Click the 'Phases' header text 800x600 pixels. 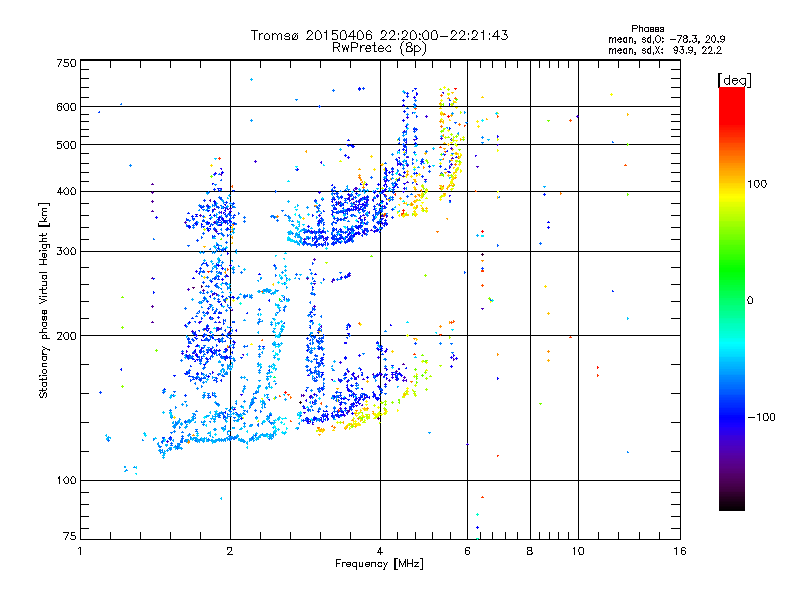[x=647, y=29]
